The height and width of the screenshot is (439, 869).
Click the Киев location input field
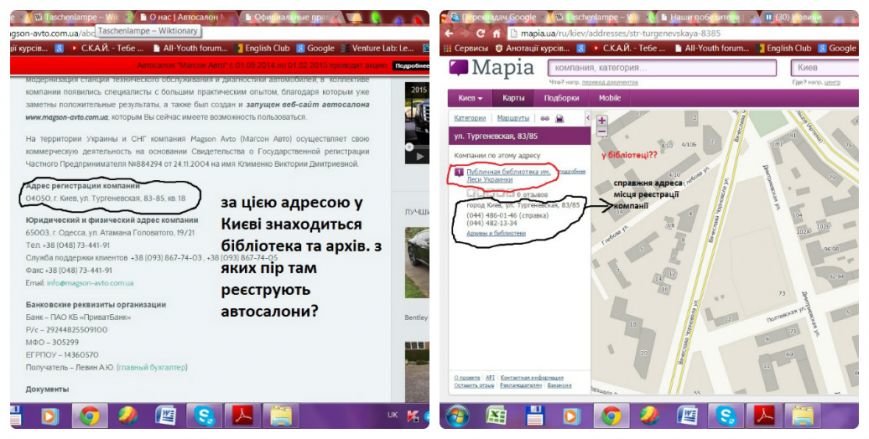tap(825, 68)
